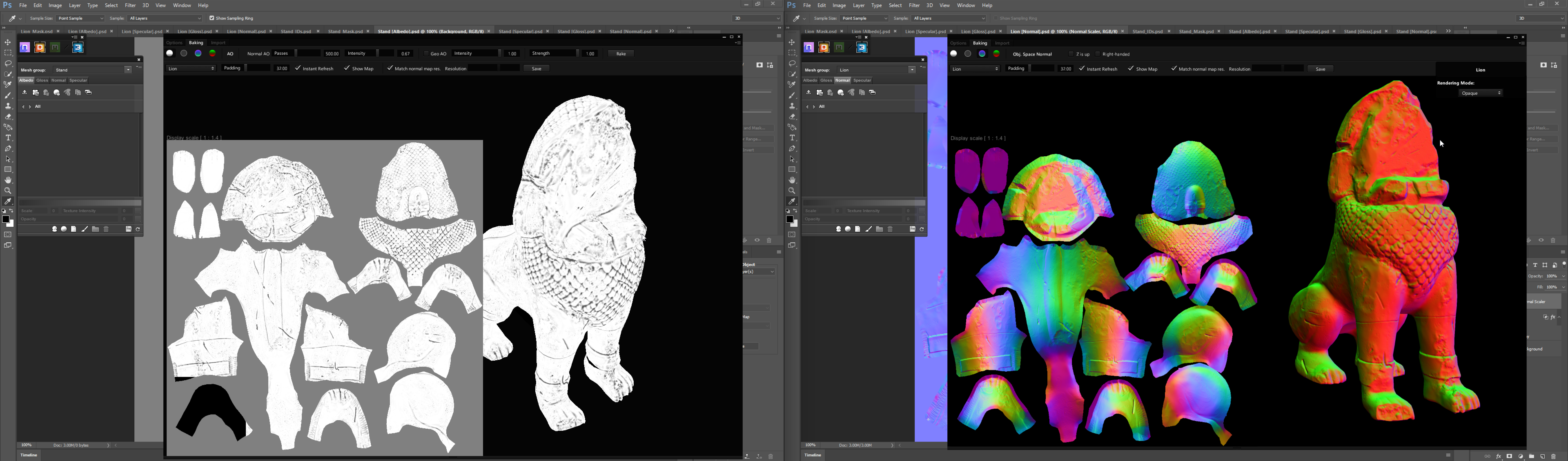
Task: Select the Zoom tool in the right toolbar
Action: 792,191
